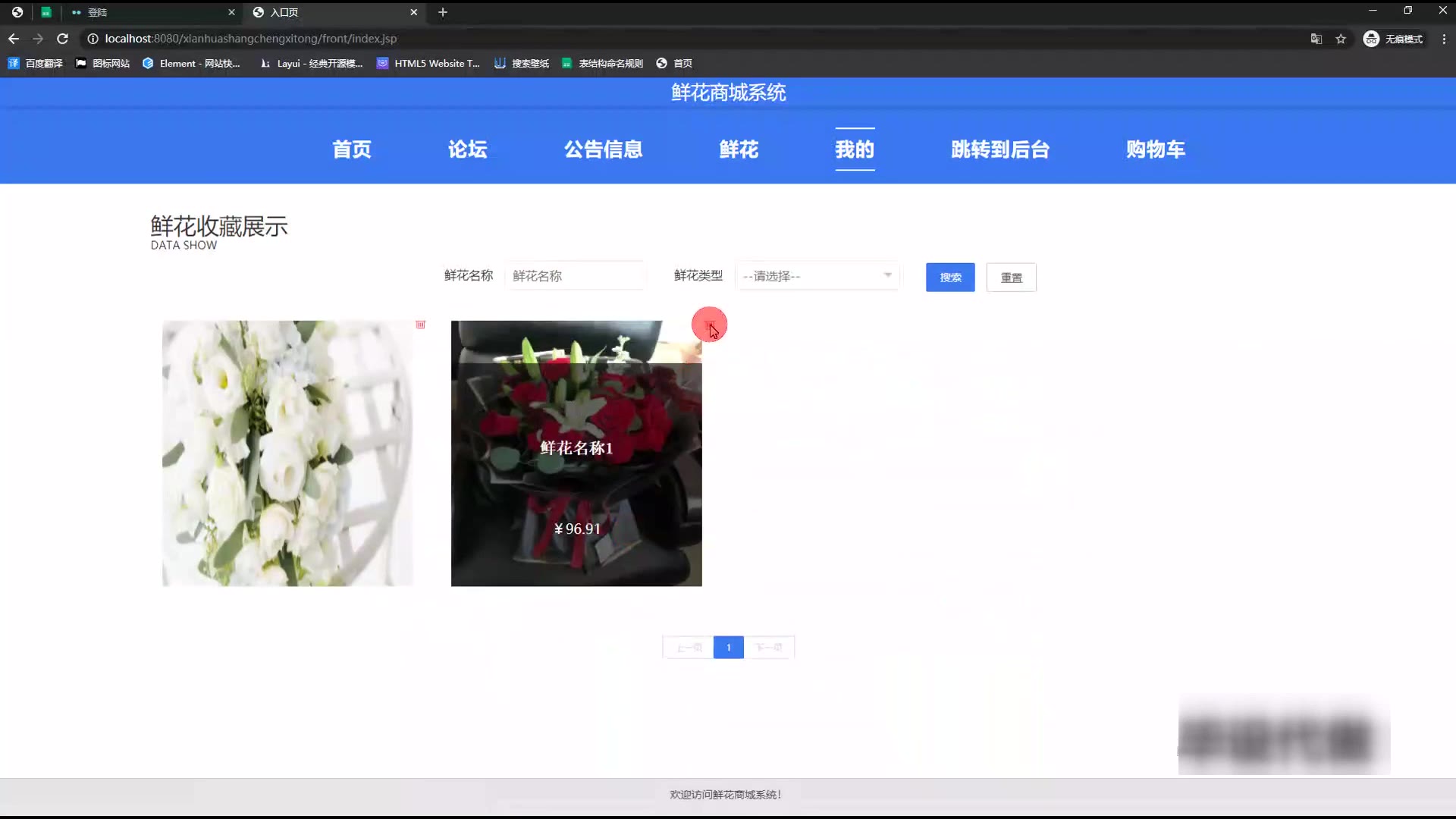
Task: Click the browser reload icon
Action: 63,39
